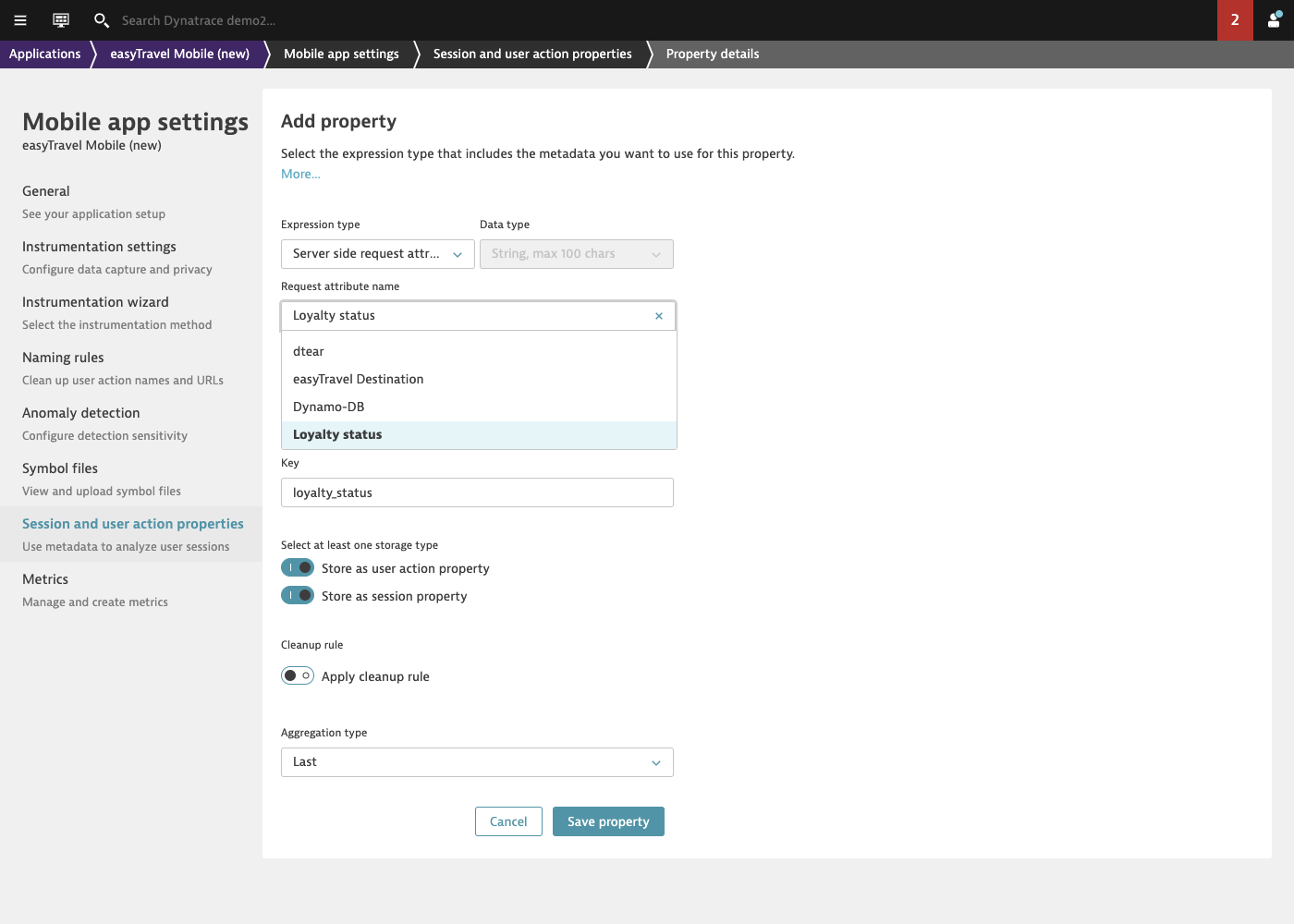Open Instrumentation settings in the sidebar
1294x924 pixels.
131,257
